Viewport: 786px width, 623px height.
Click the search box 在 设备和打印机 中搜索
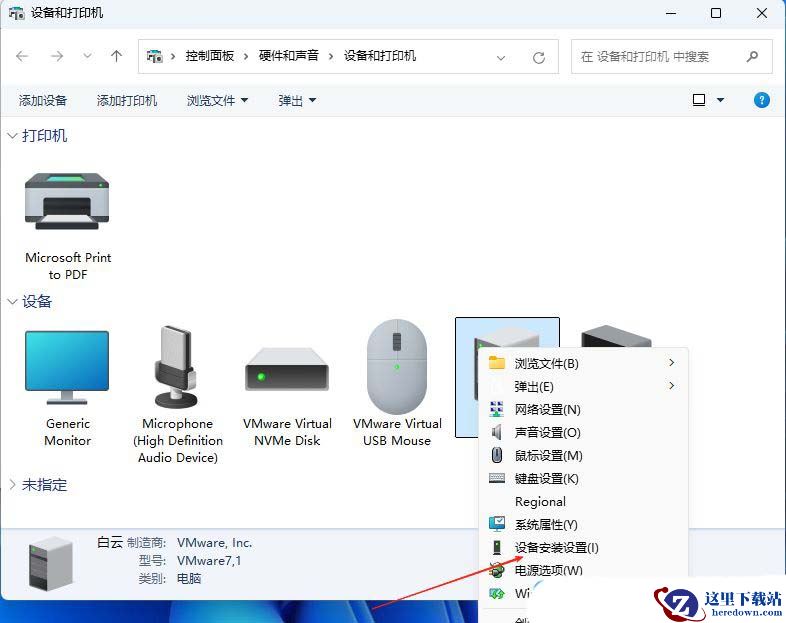click(x=671, y=57)
